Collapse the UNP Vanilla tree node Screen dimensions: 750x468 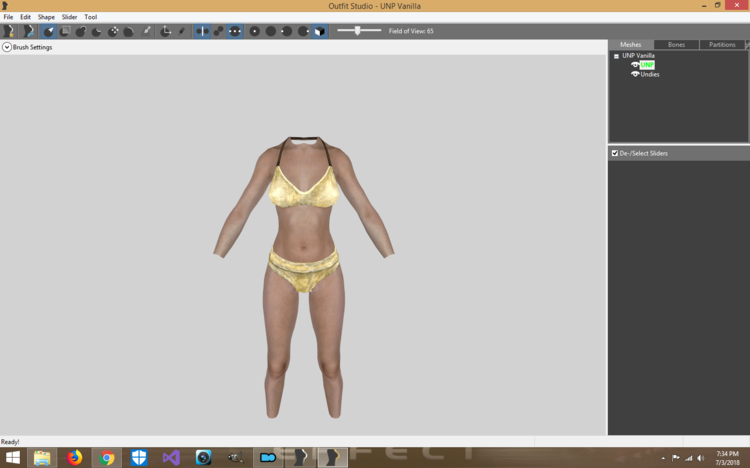(616, 56)
